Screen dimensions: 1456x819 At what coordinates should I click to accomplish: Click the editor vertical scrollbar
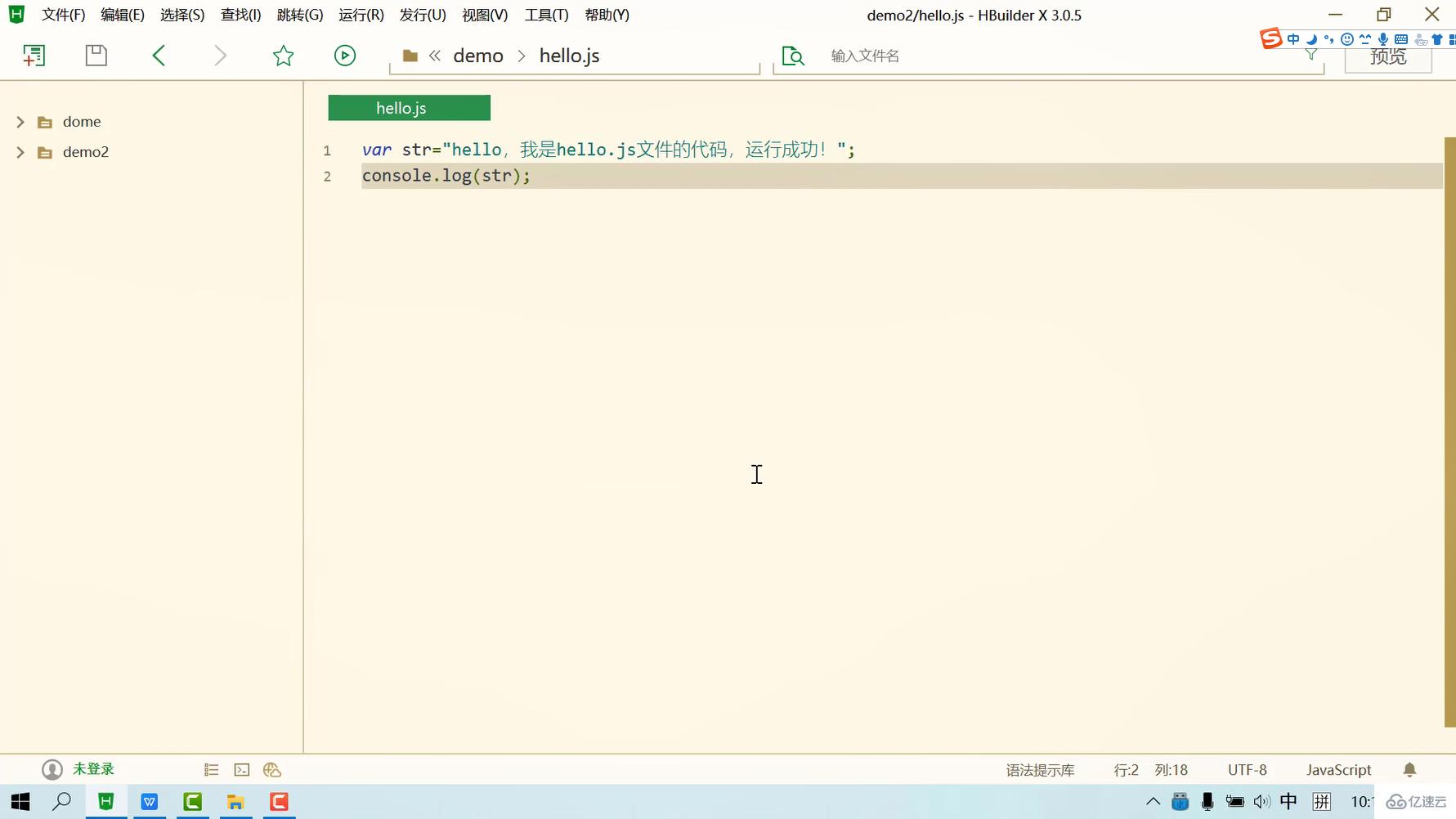coord(1449,432)
